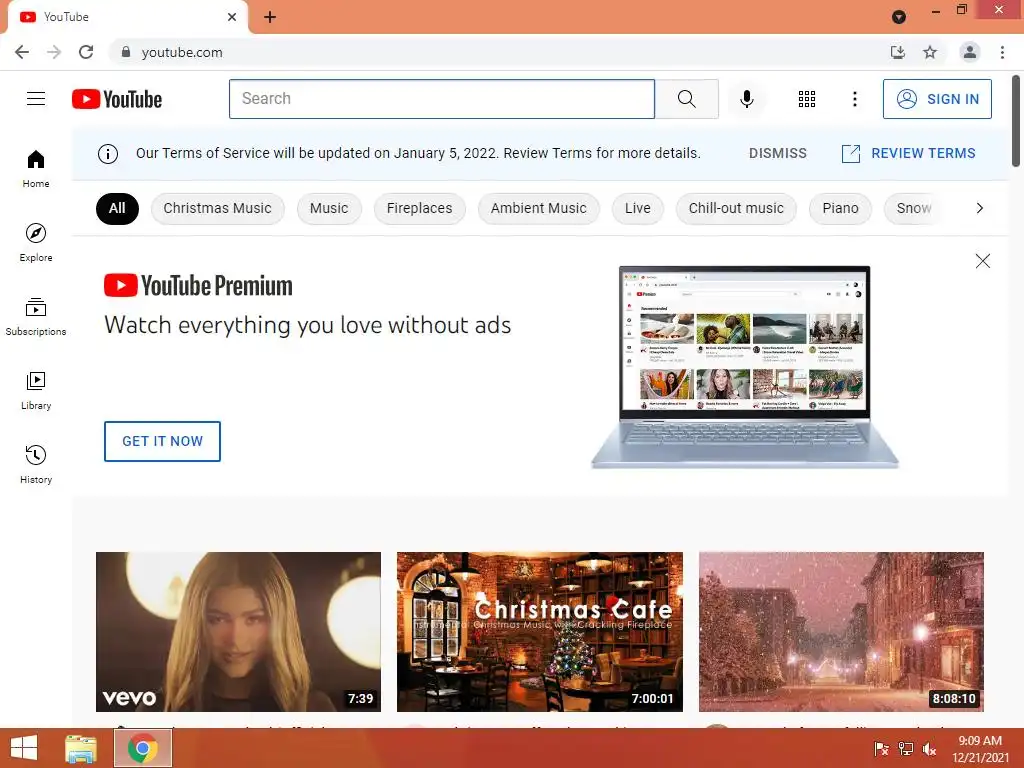This screenshot has height=768, width=1024.
Task: Close the YouTube Premium promo banner
Action: [x=982, y=261]
